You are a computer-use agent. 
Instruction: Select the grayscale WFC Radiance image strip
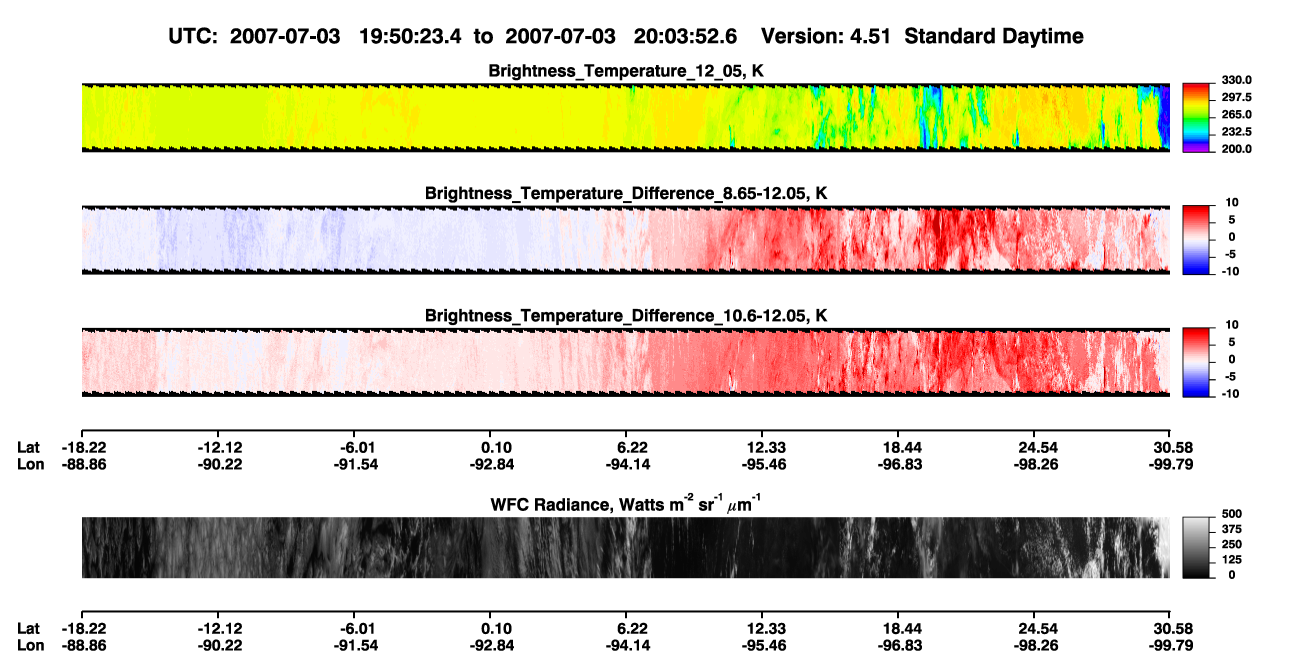coord(625,548)
